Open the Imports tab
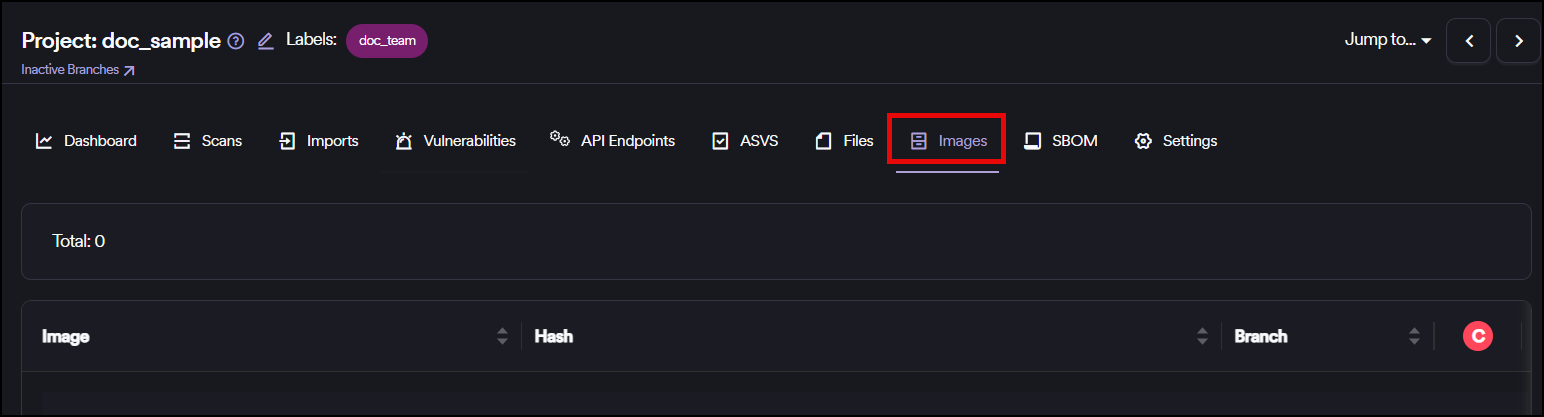 coord(318,141)
